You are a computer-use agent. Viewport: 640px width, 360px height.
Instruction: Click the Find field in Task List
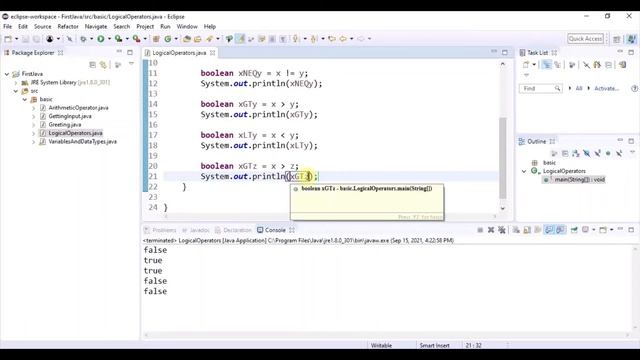click(x=541, y=89)
